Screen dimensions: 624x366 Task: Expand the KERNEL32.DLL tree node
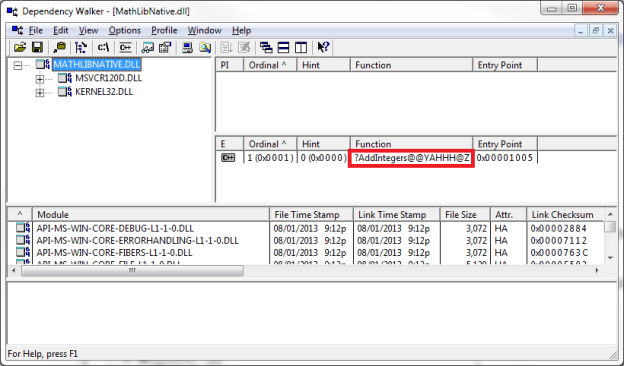pos(40,93)
